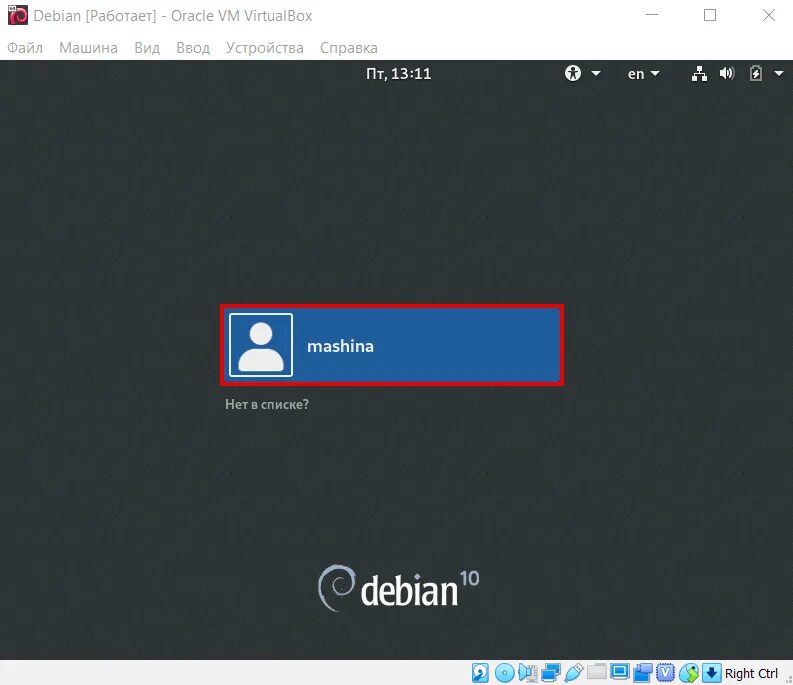This screenshot has height=685, width=793.
Task: Open the Вид menu
Action: coord(147,48)
